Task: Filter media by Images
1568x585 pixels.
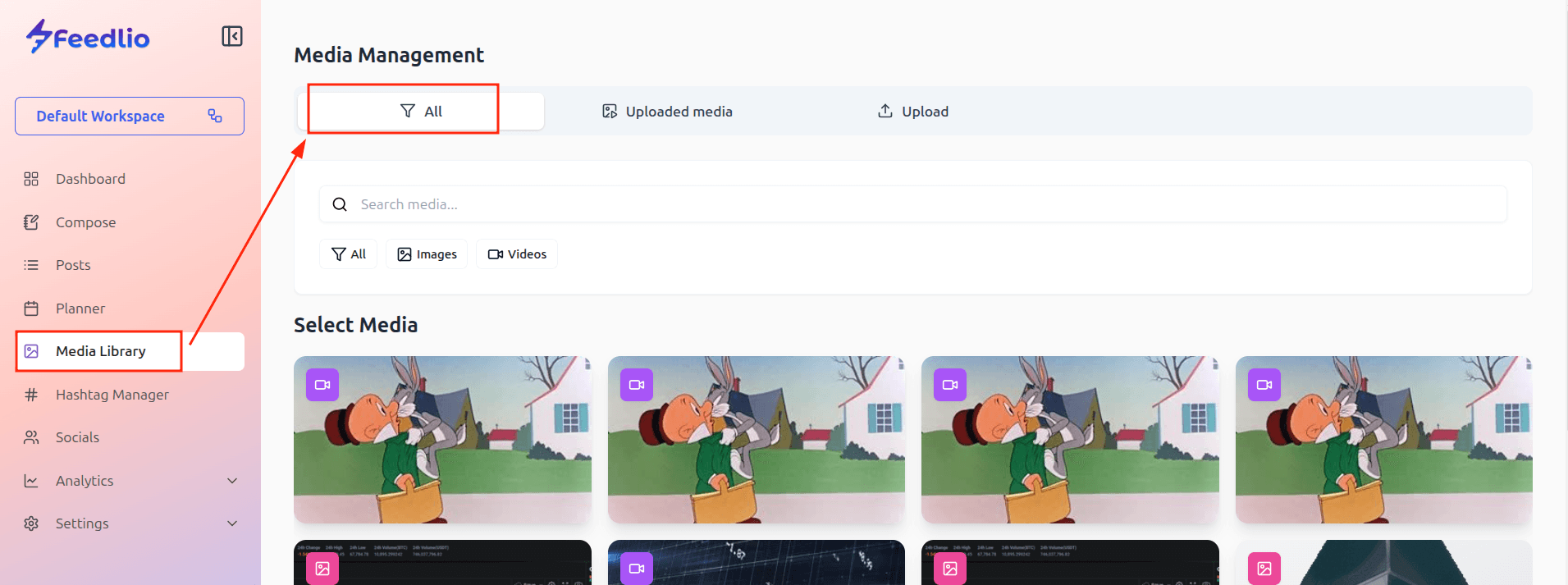Action: tap(427, 254)
